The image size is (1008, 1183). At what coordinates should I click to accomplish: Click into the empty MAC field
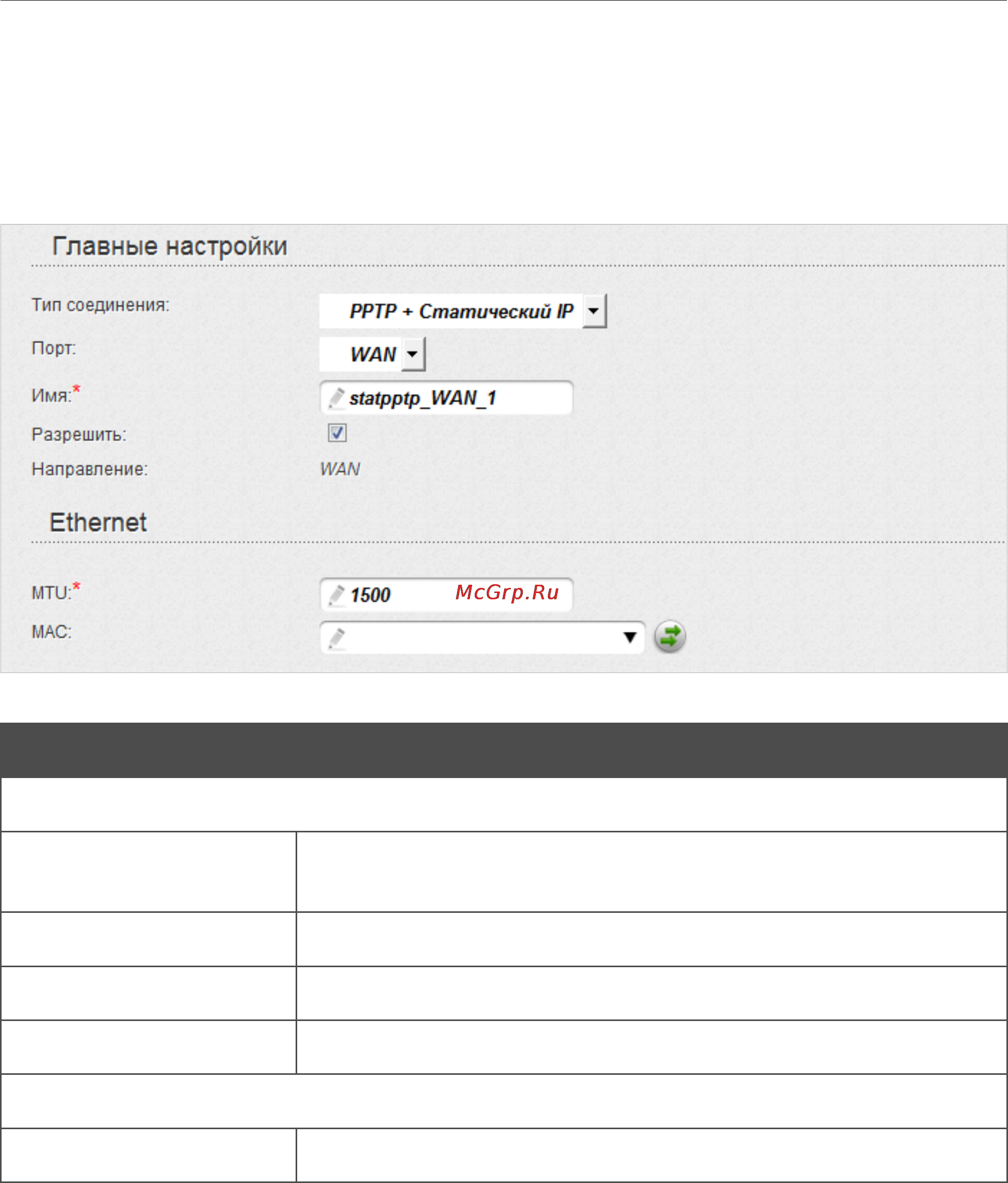(482, 637)
